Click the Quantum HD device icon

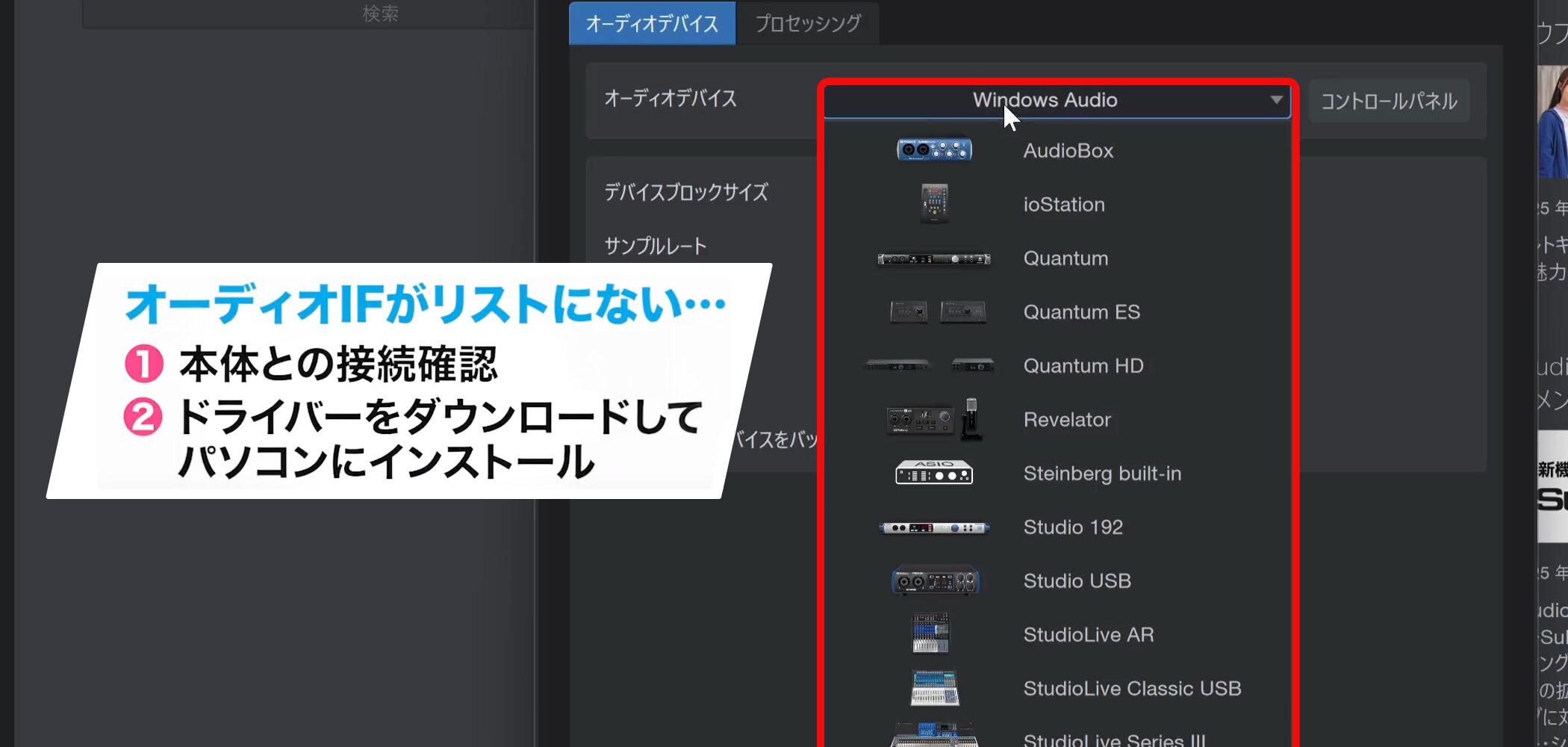pos(930,365)
